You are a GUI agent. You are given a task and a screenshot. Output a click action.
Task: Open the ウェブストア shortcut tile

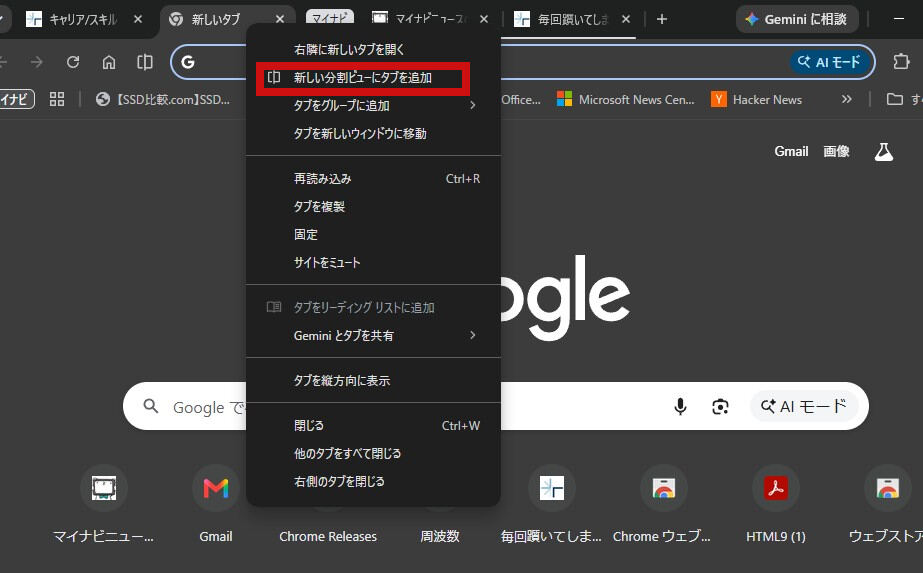pos(886,502)
